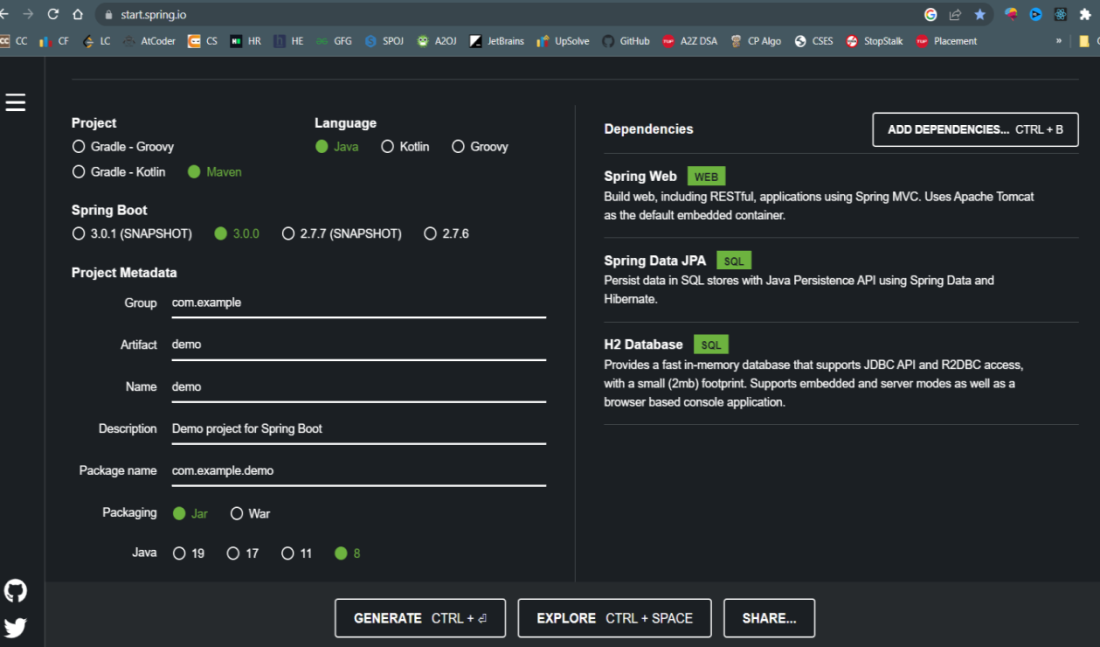Viewport: 1100px width, 647px height.
Task: Select Spring Boot 2.7.6
Action: (x=446, y=234)
